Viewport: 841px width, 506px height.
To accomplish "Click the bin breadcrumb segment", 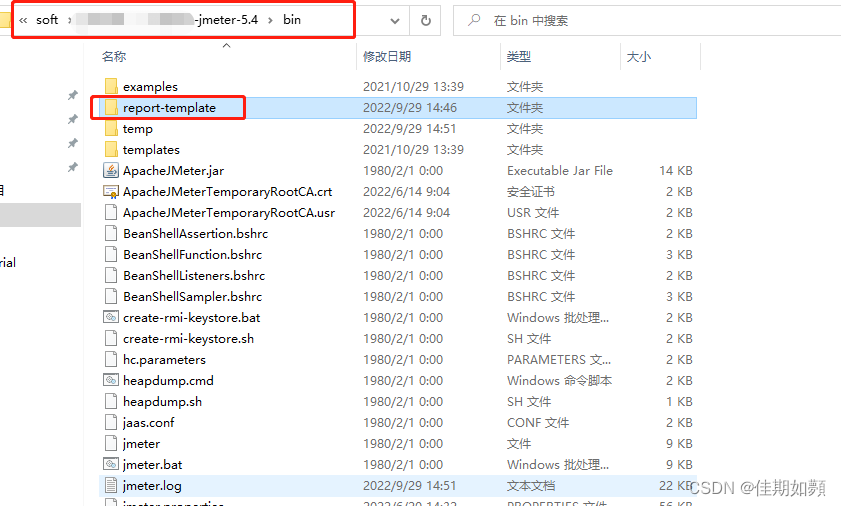I will pos(292,20).
